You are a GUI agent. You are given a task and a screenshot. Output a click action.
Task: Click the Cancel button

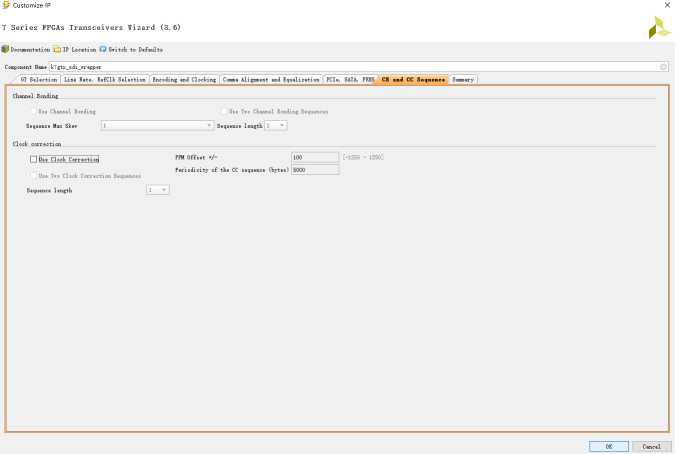[x=651, y=446]
